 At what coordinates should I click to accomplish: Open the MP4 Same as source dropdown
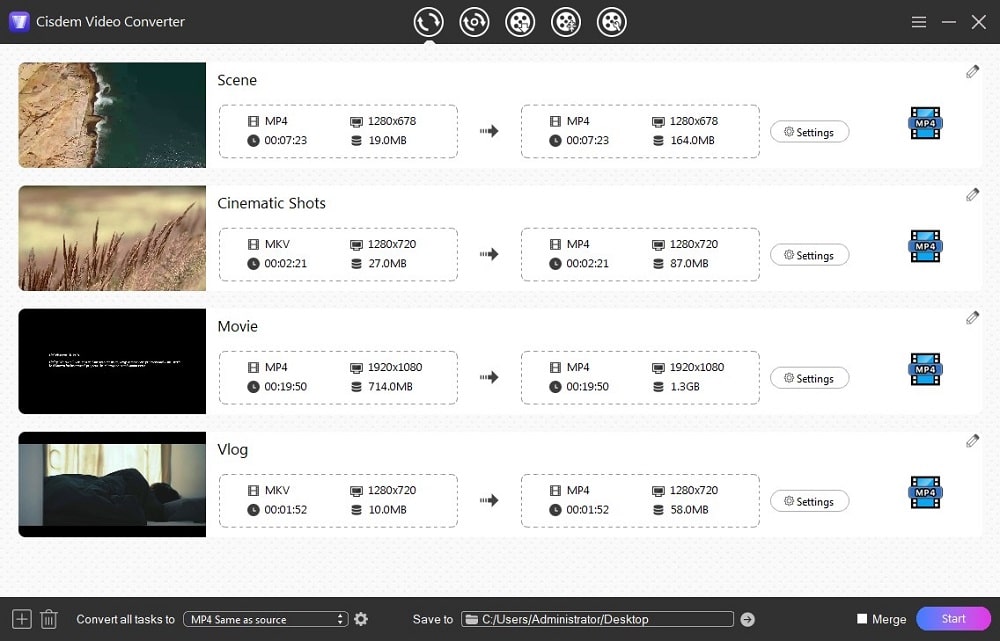[x=265, y=619]
